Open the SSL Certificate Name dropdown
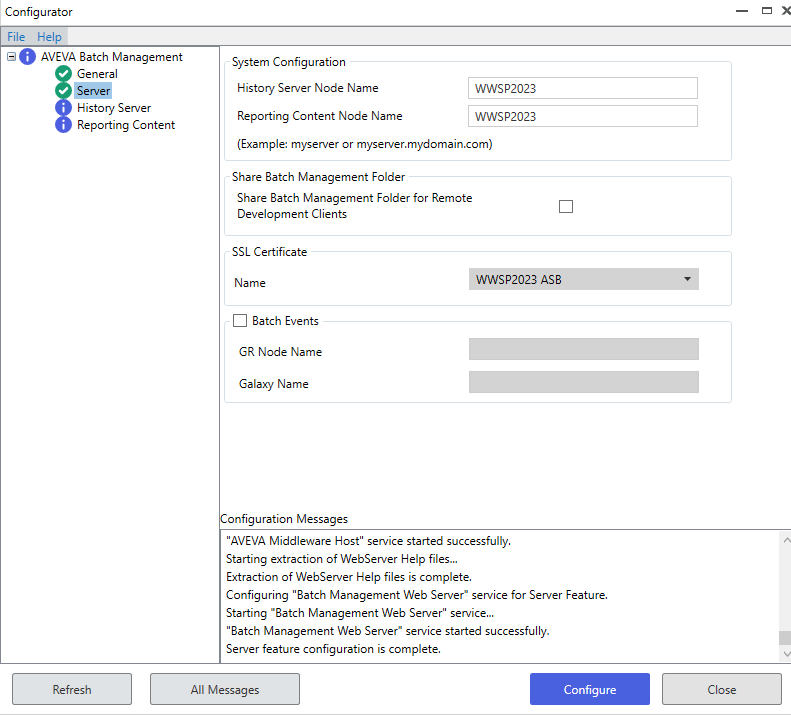 (x=584, y=279)
